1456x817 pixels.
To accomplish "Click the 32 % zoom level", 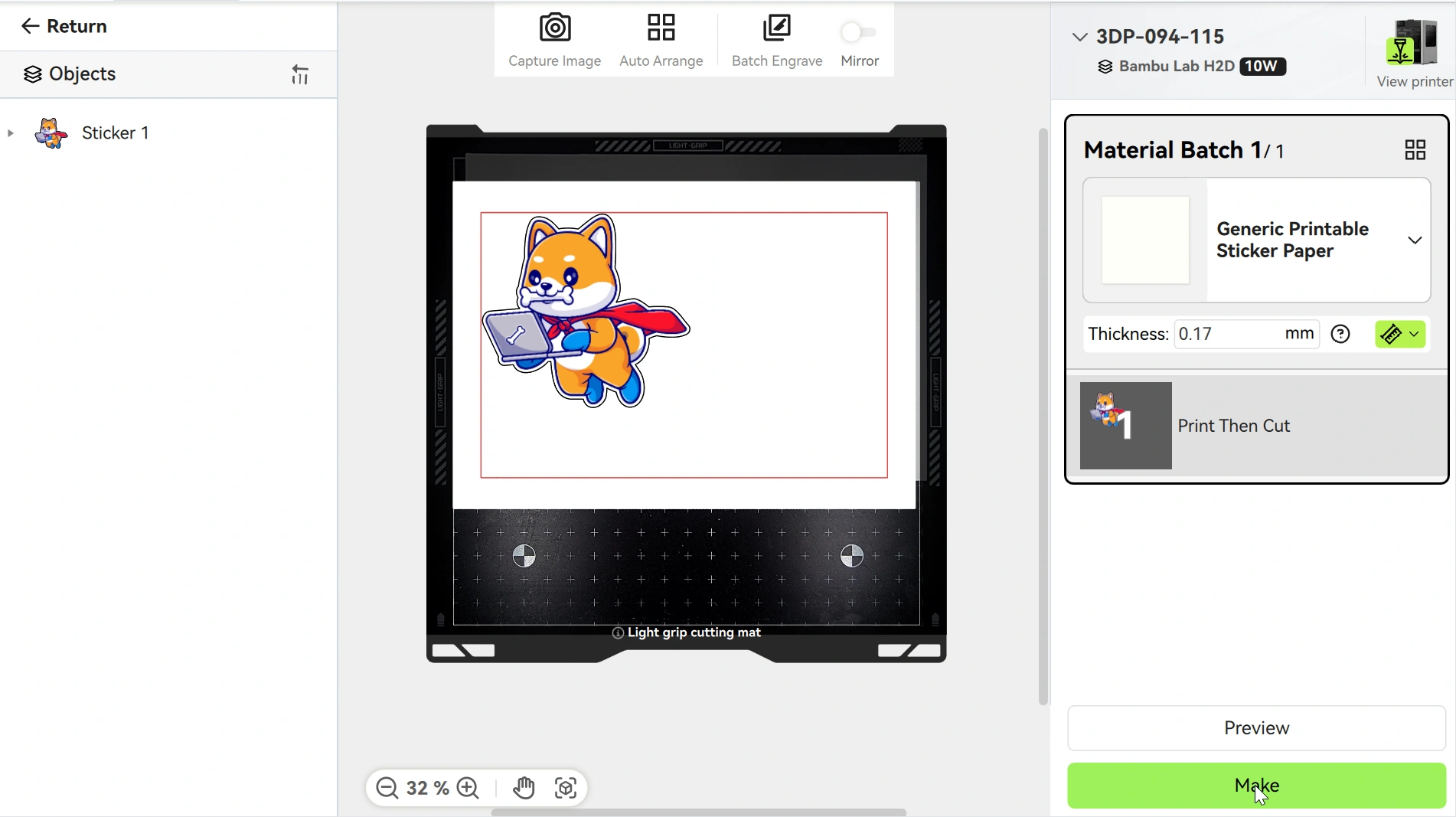I will (428, 788).
